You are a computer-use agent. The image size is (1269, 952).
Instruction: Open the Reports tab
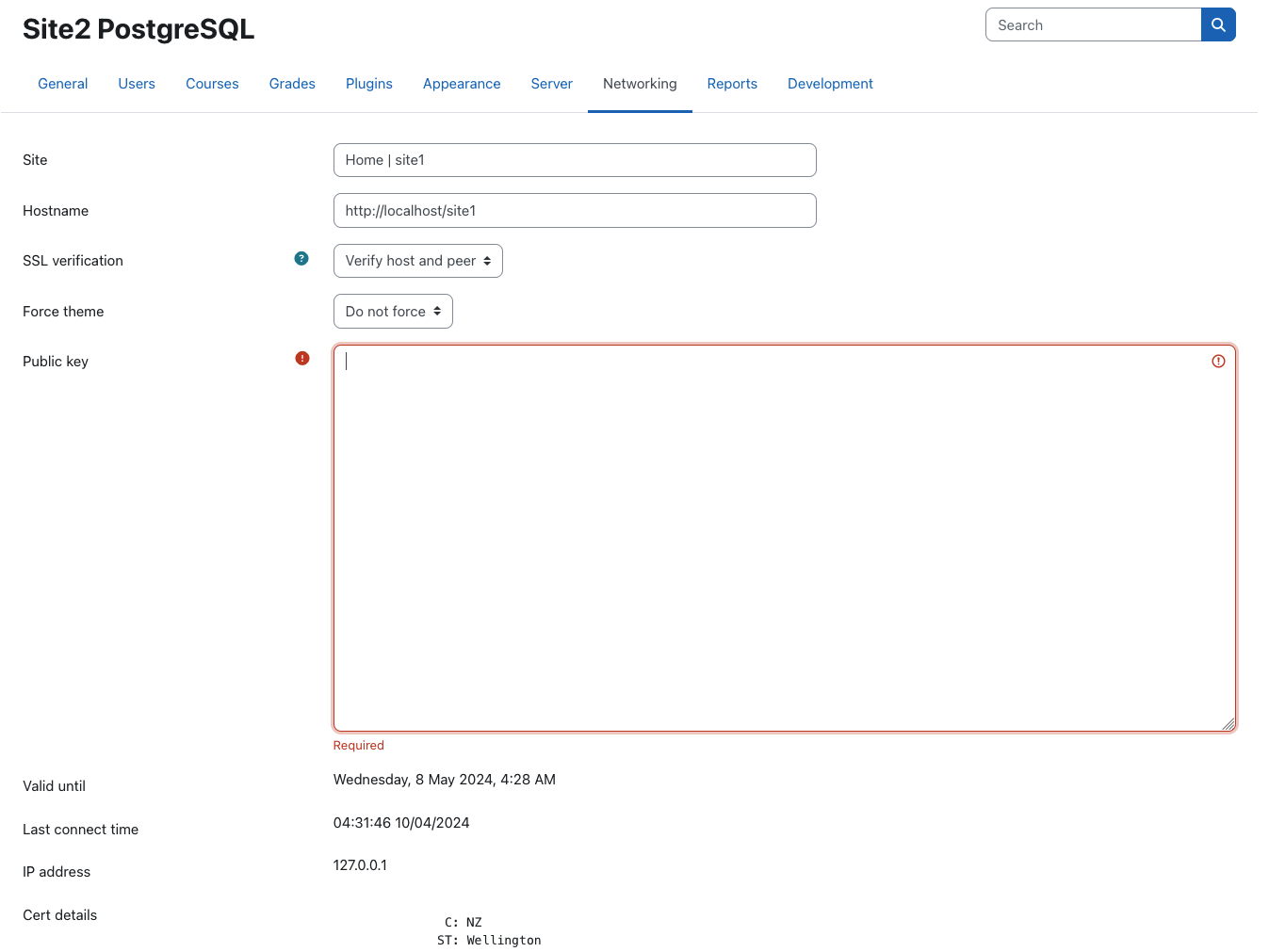[732, 84]
